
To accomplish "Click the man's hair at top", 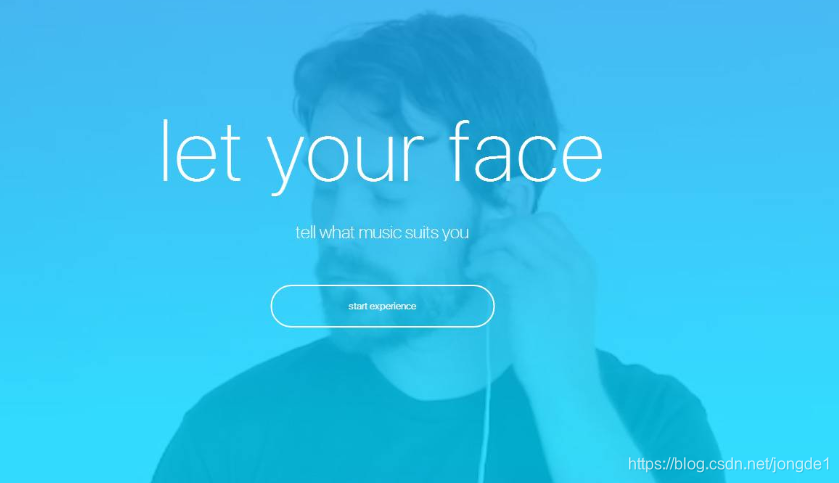I will (423, 59).
